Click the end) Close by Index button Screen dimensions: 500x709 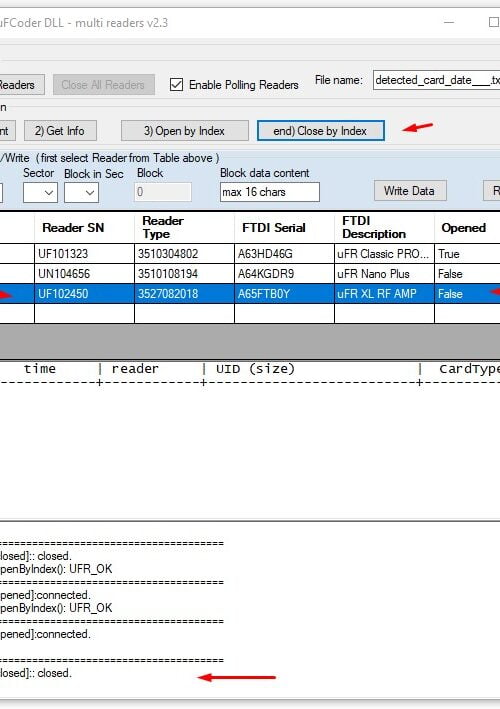[321, 131]
